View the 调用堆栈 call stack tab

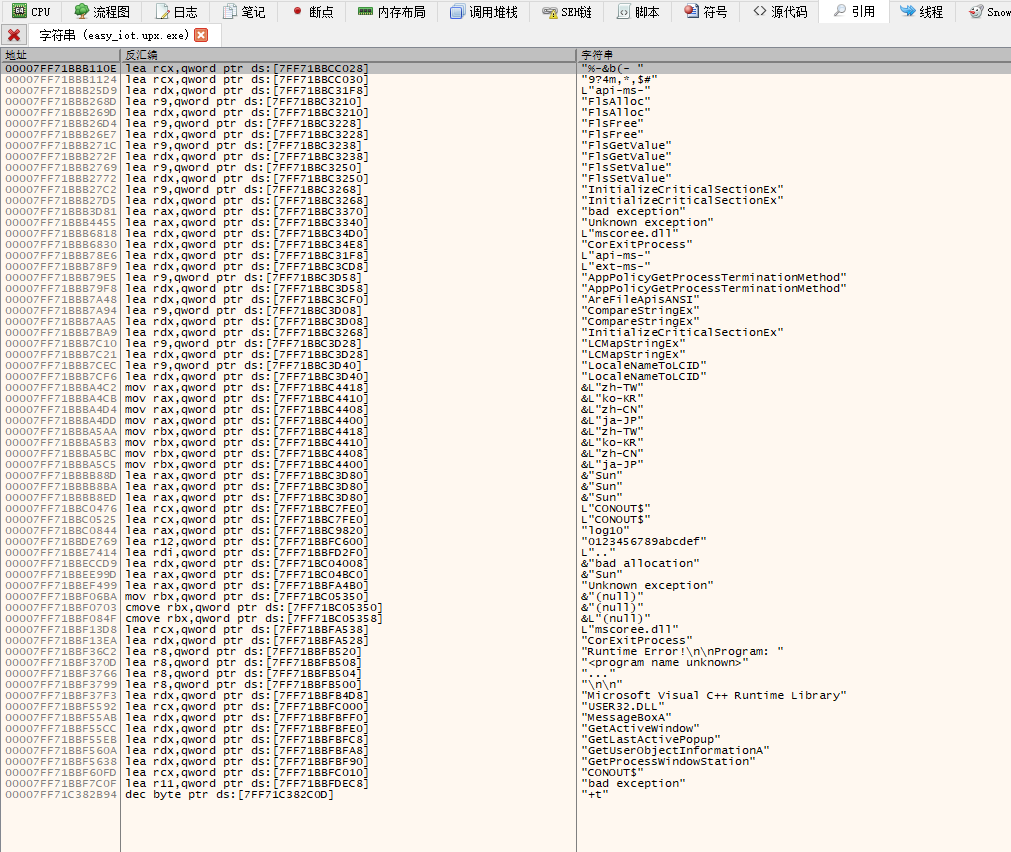[483, 12]
